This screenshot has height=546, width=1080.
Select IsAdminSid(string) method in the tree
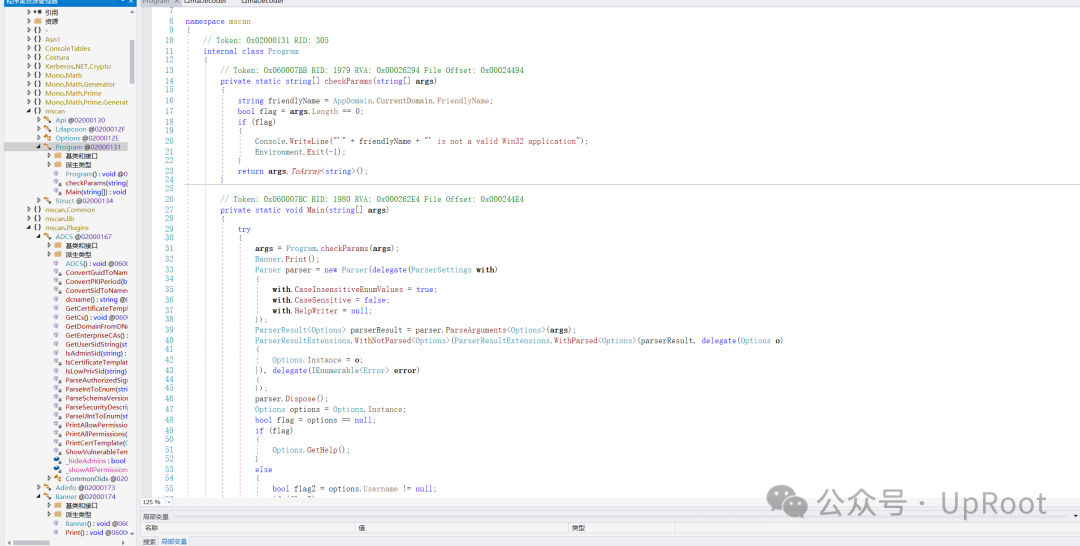(x=96, y=353)
